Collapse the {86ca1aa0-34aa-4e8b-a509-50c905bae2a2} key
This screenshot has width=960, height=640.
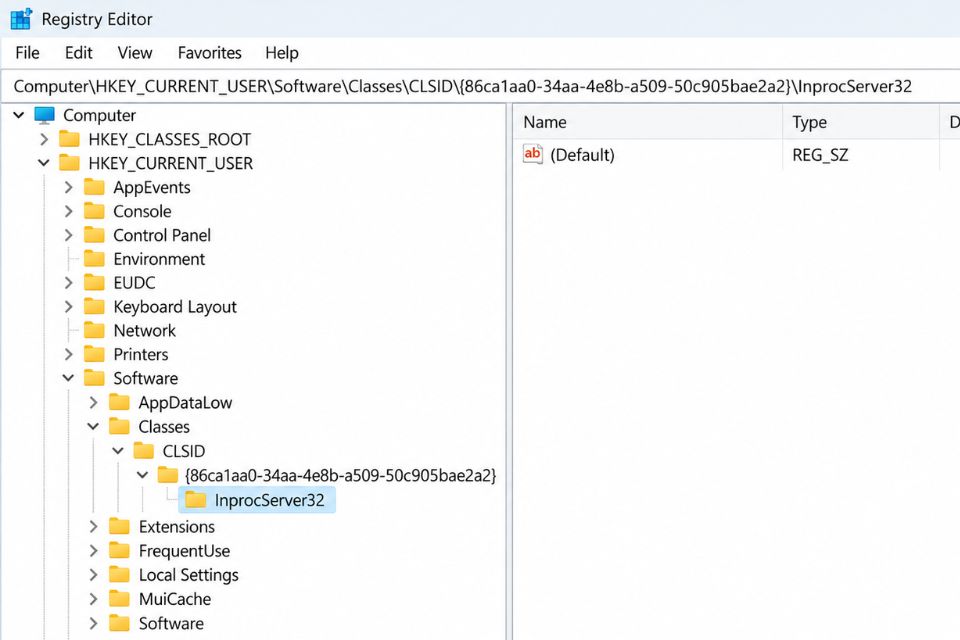pyautogui.click(x=143, y=475)
